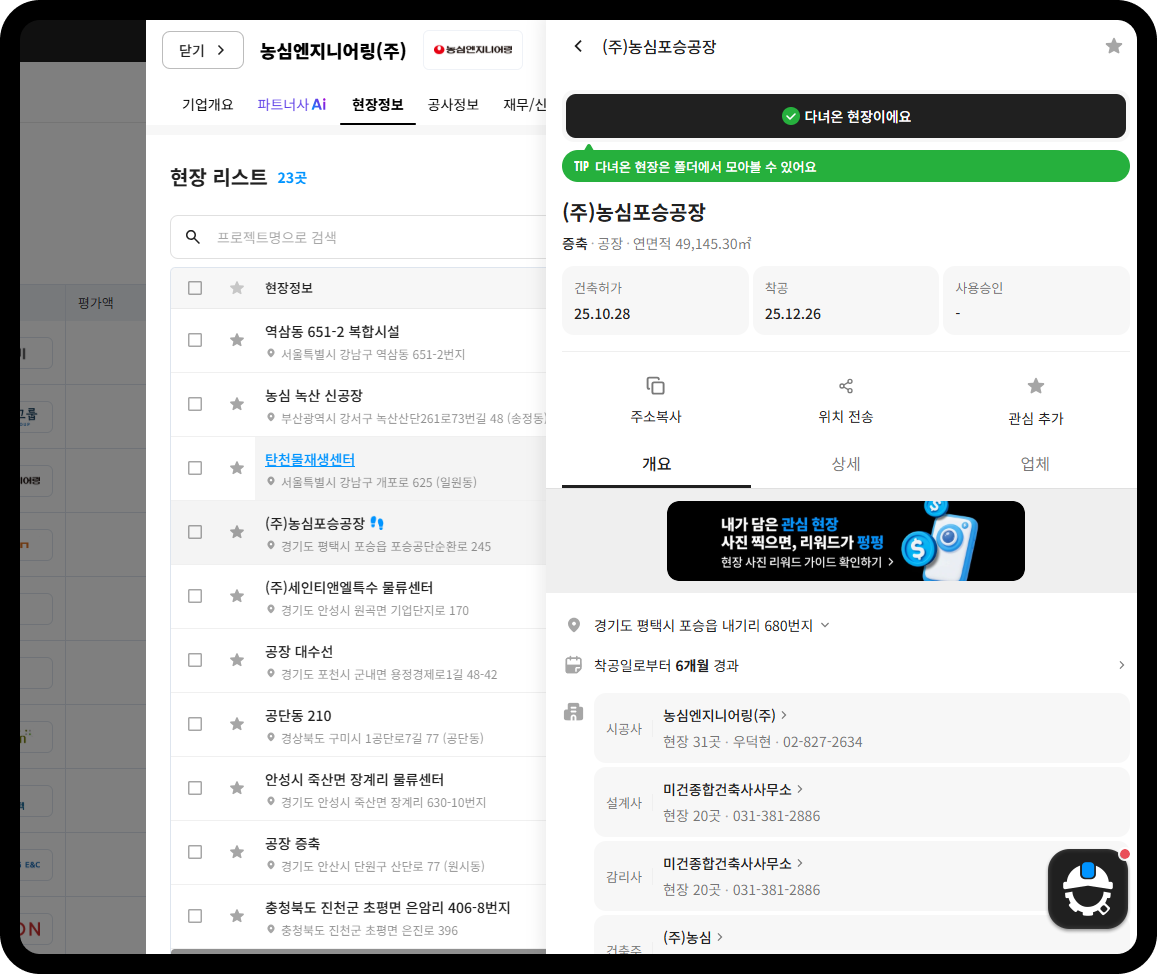Click the calendar icon by 착공일로부터

[x=573, y=665]
